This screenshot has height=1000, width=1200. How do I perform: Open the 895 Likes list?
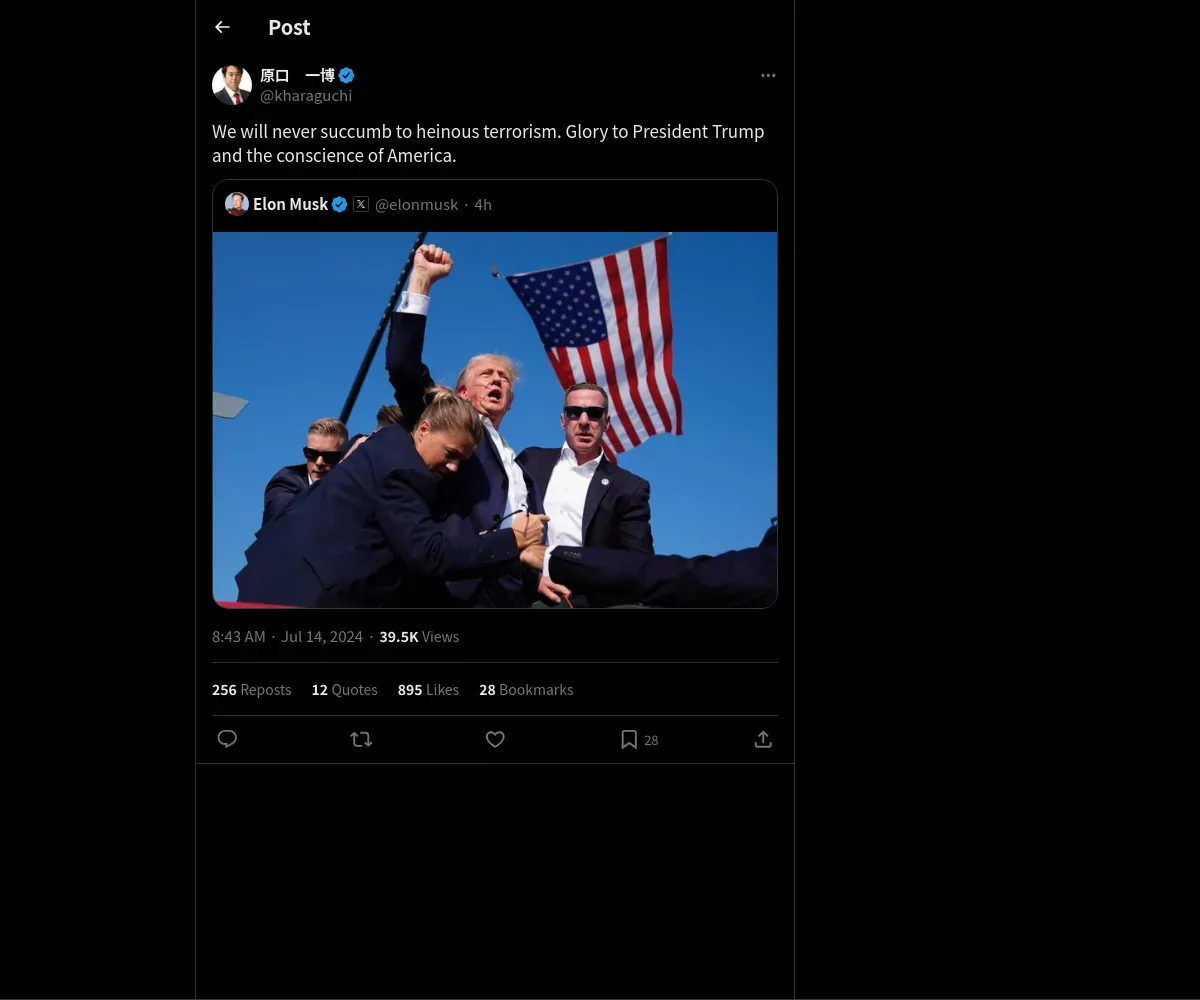tap(428, 690)
